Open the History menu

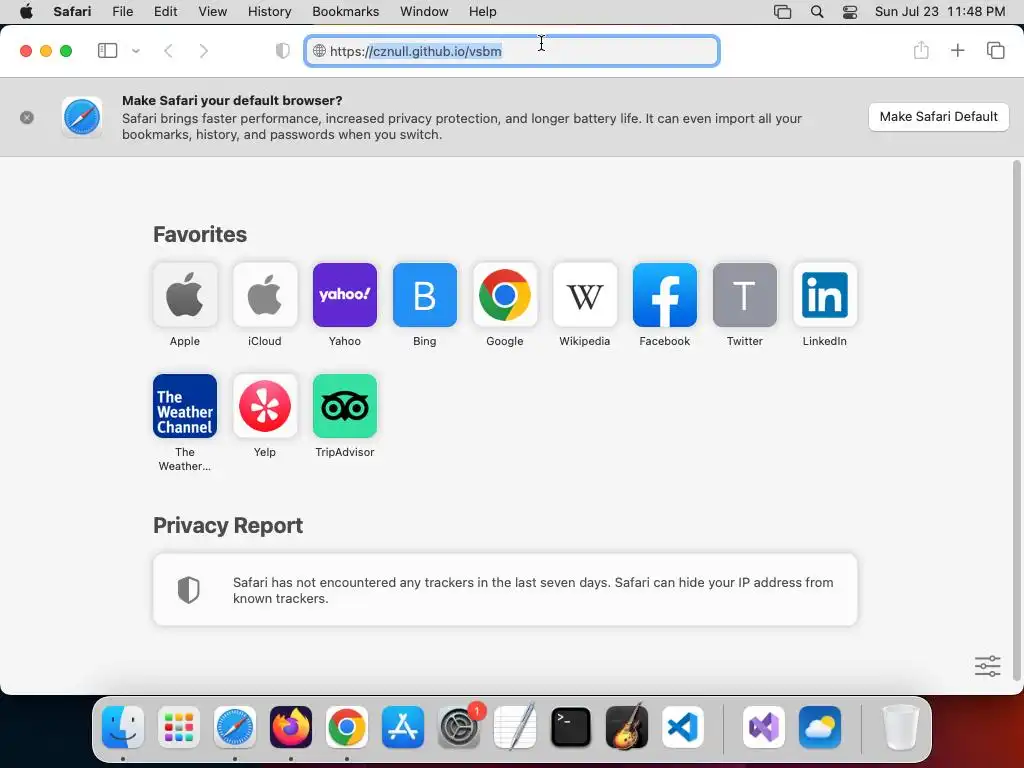click(x=269, y=11)
